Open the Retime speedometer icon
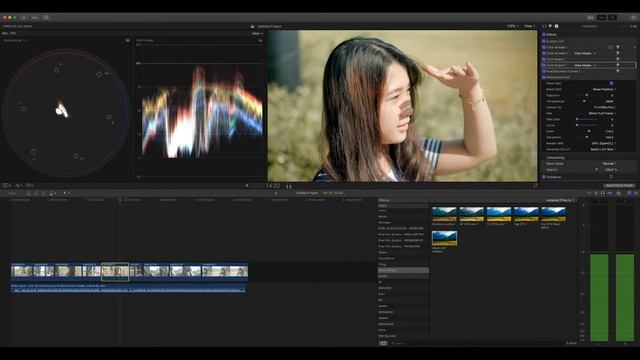 point(29,185)
